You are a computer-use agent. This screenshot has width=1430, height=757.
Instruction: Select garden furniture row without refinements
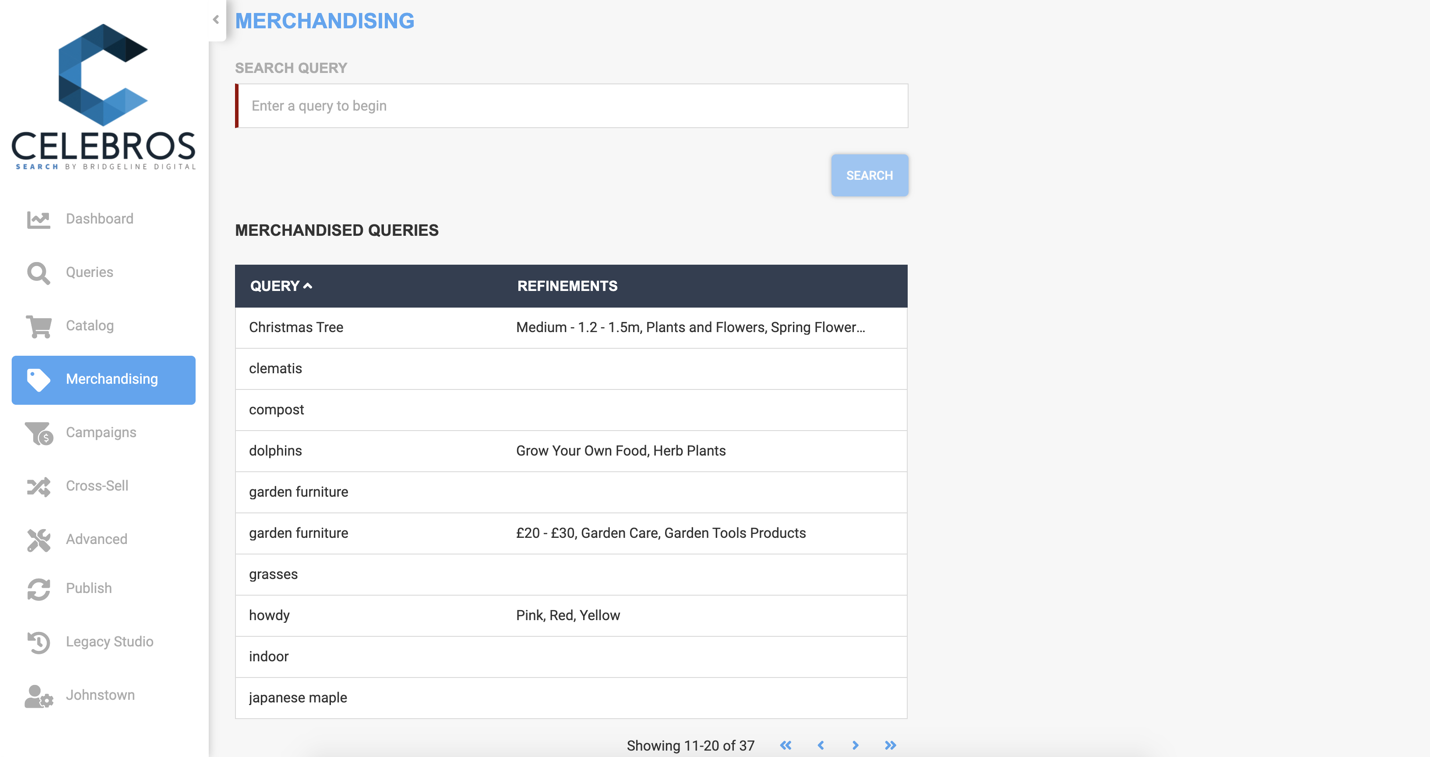(571, 492)
